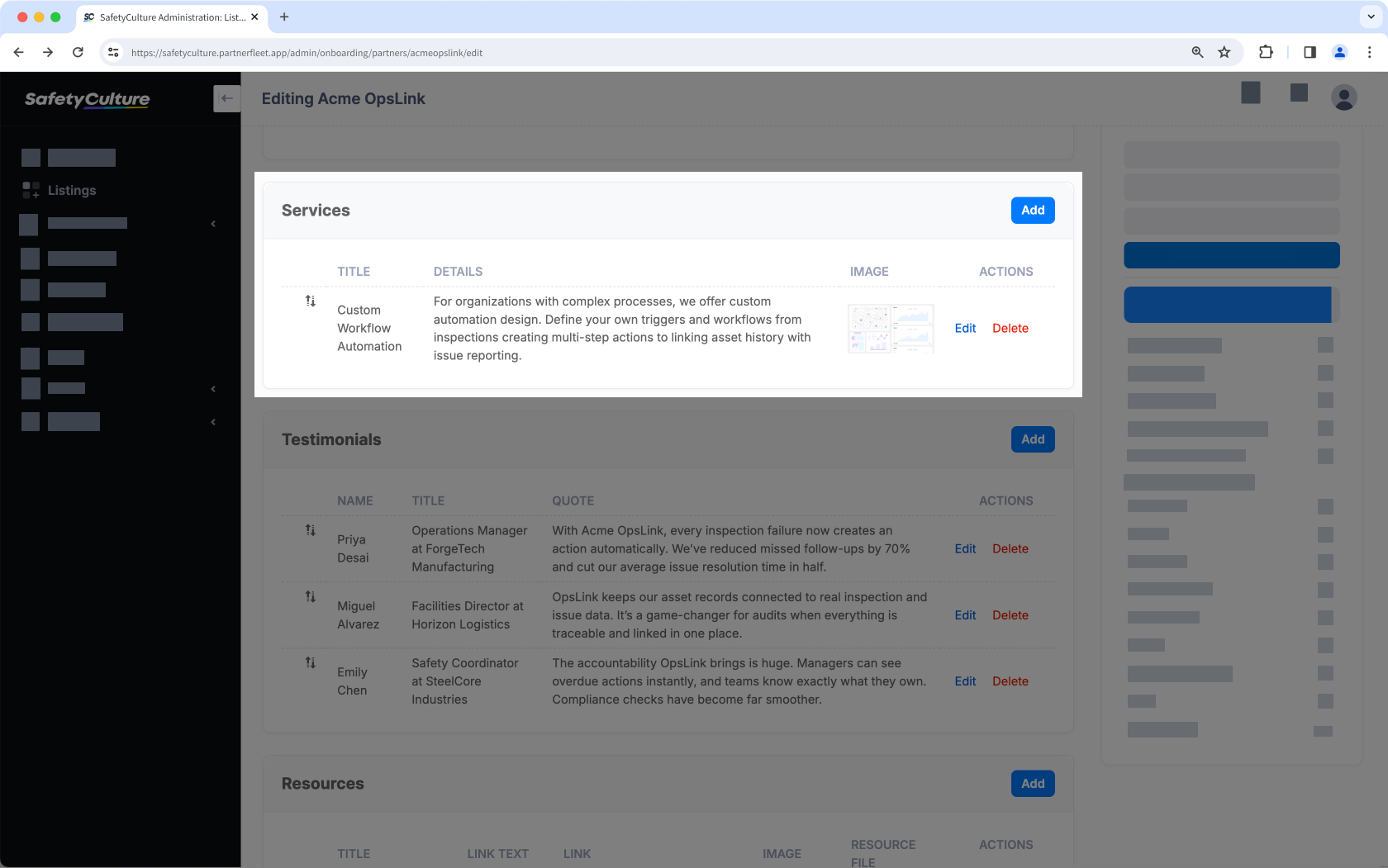
Task: Click the zoom magnifier icon in address bar
Action: tap(1197, 52)
